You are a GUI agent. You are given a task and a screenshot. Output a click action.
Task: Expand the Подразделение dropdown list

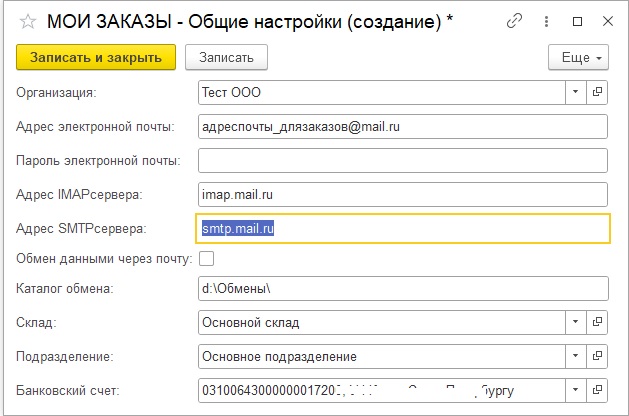point(576,356)
